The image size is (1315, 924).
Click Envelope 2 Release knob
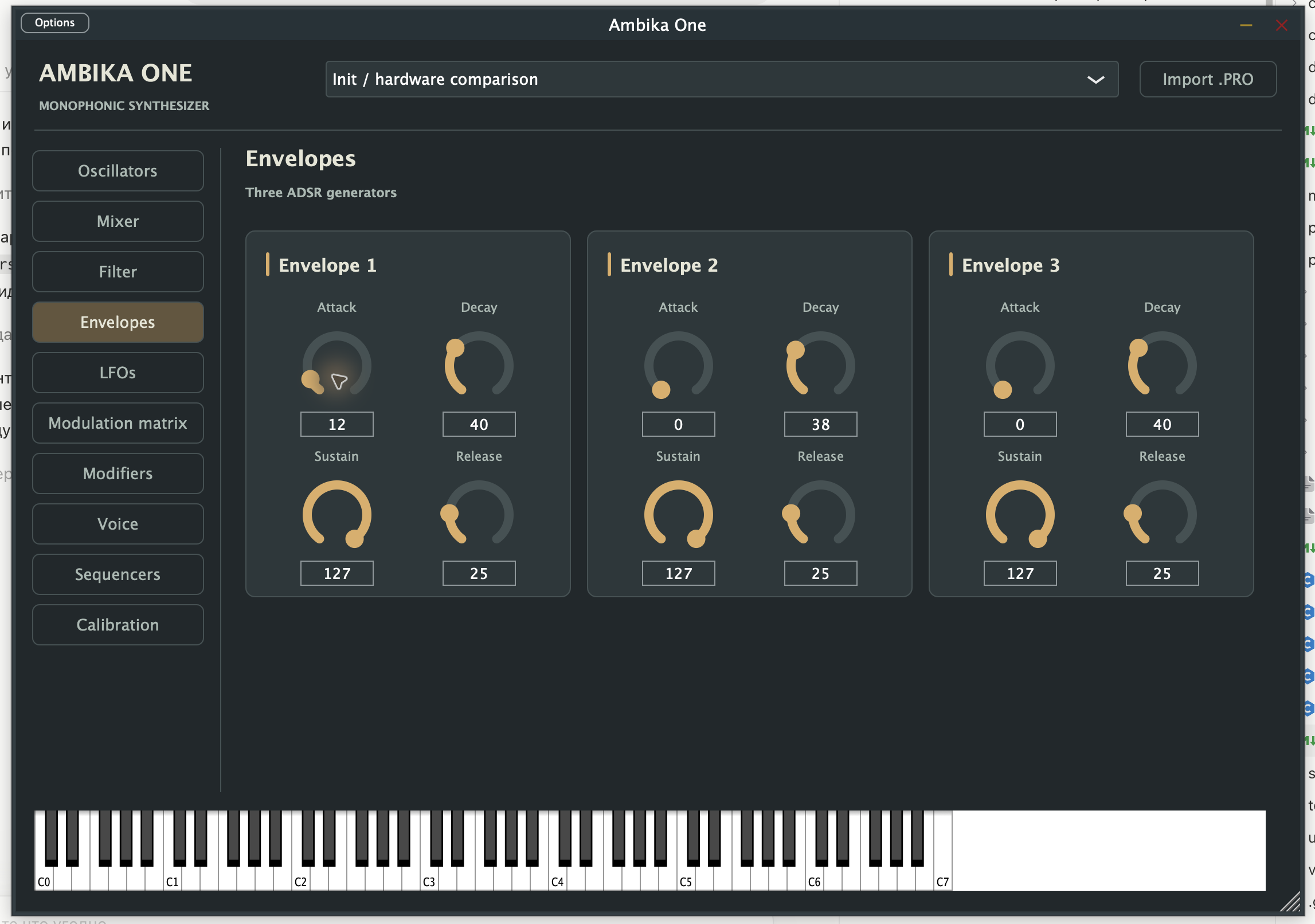[821, 514]
